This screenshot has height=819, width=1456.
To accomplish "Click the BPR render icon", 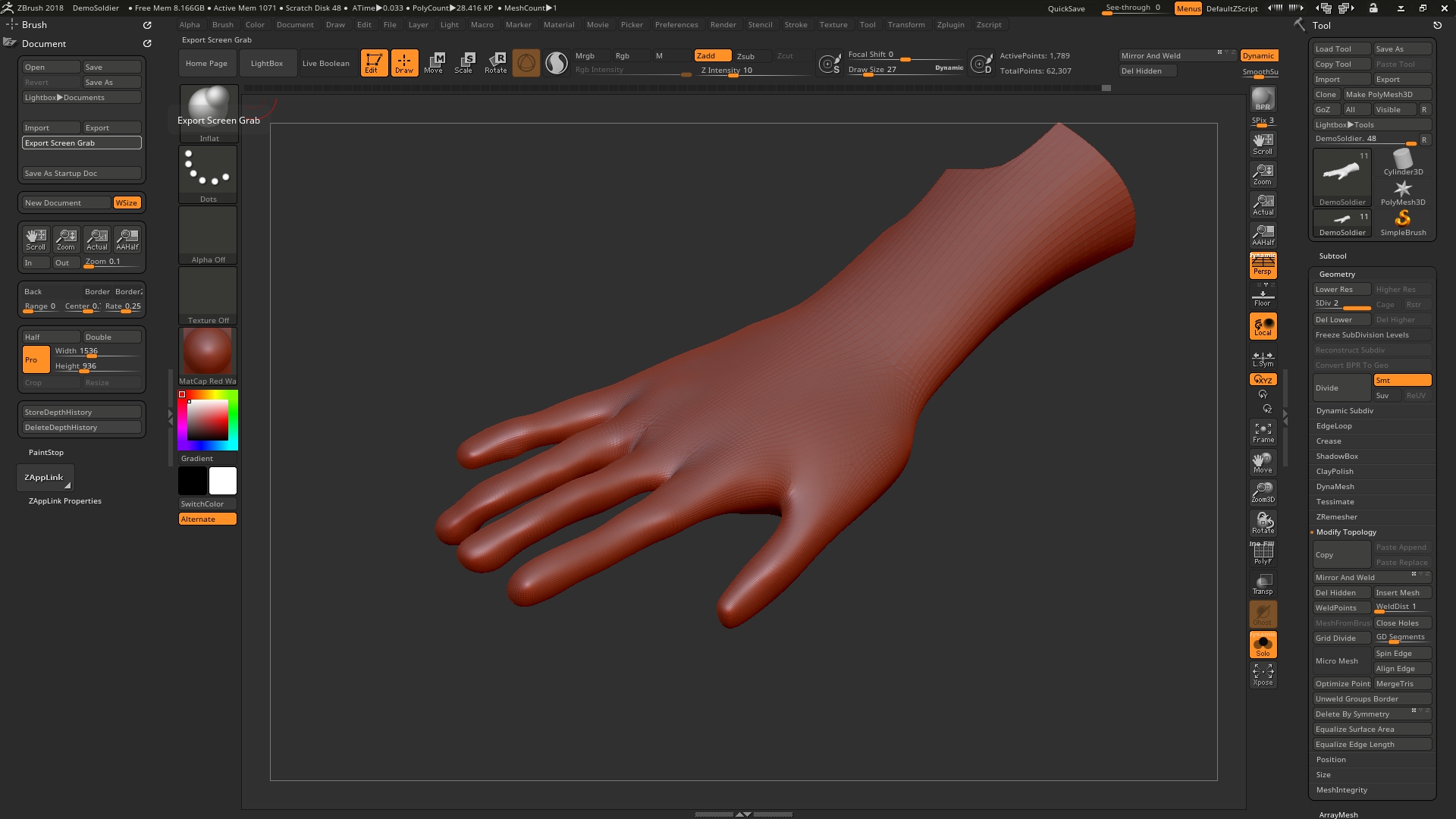I will click(x=1263, y=99).
